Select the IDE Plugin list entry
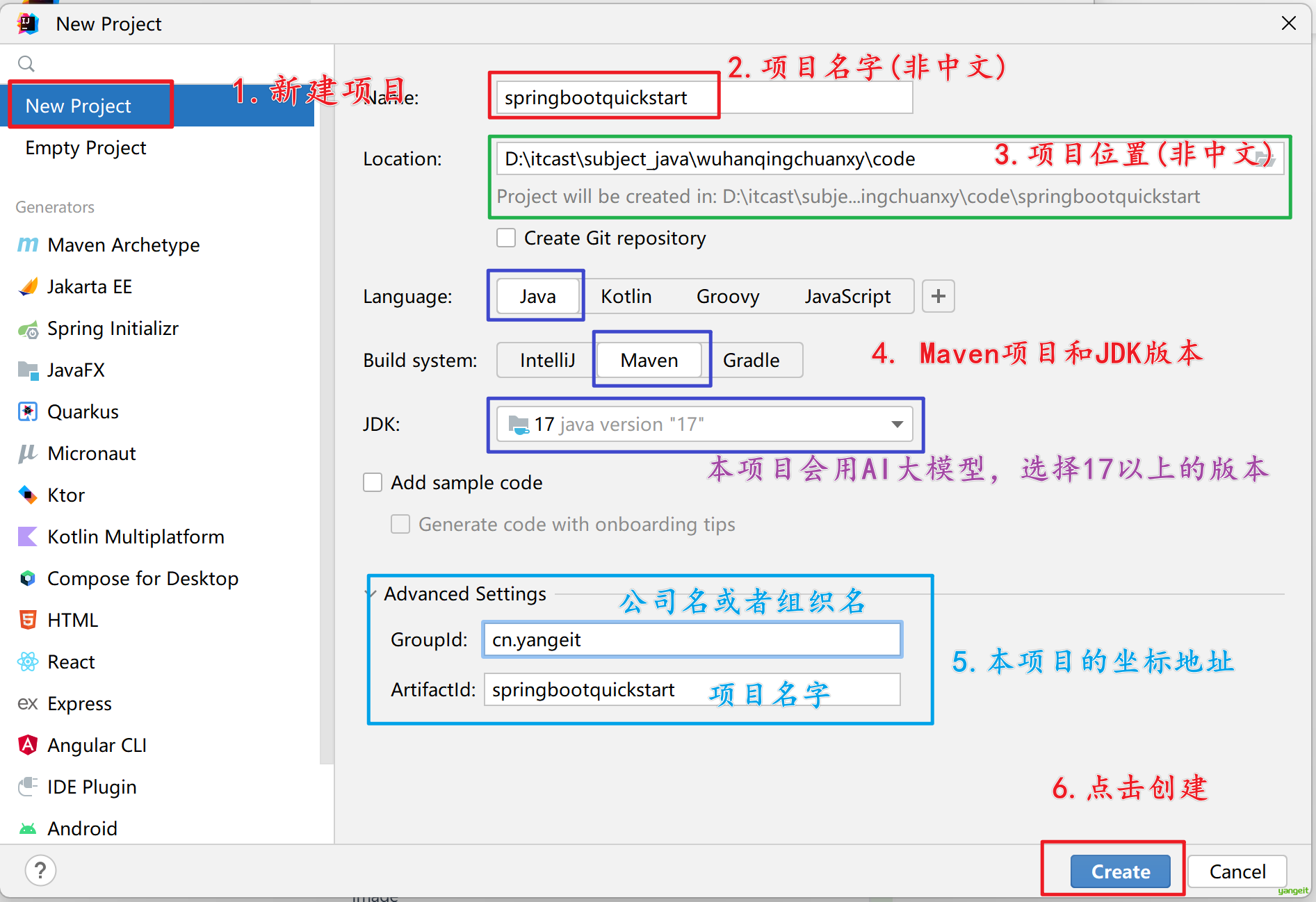Image resolution: width=1316 pixels, height=902 pixels. pos(92,787)
